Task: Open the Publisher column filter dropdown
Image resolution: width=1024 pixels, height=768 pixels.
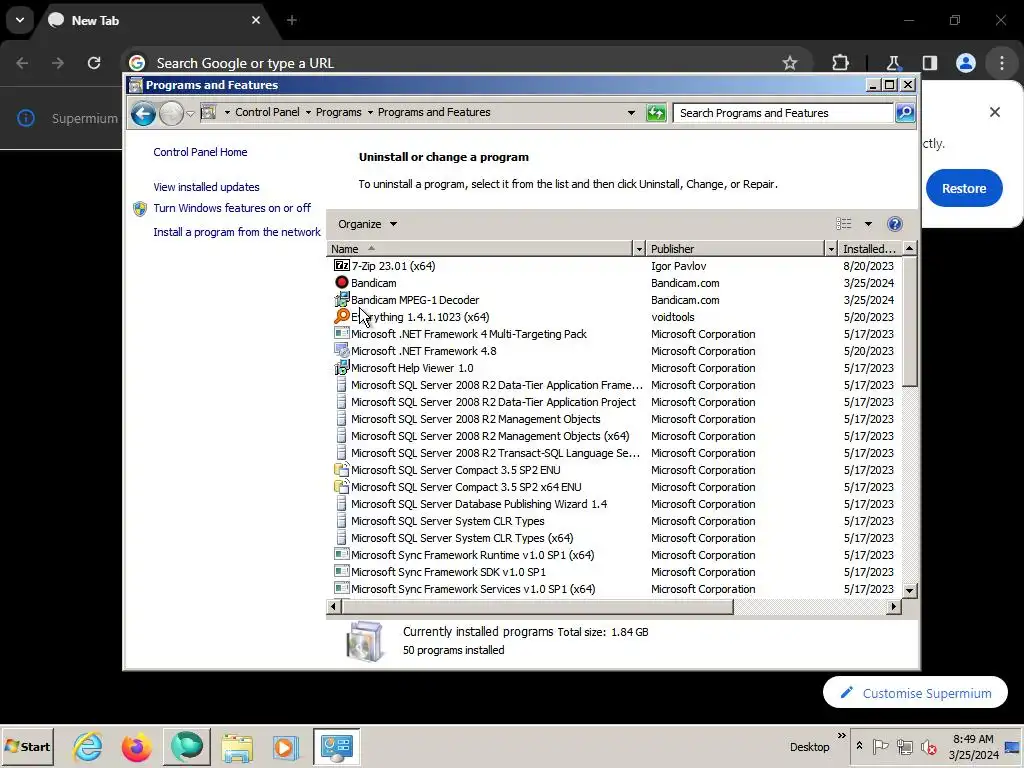Action: point(831,249)
